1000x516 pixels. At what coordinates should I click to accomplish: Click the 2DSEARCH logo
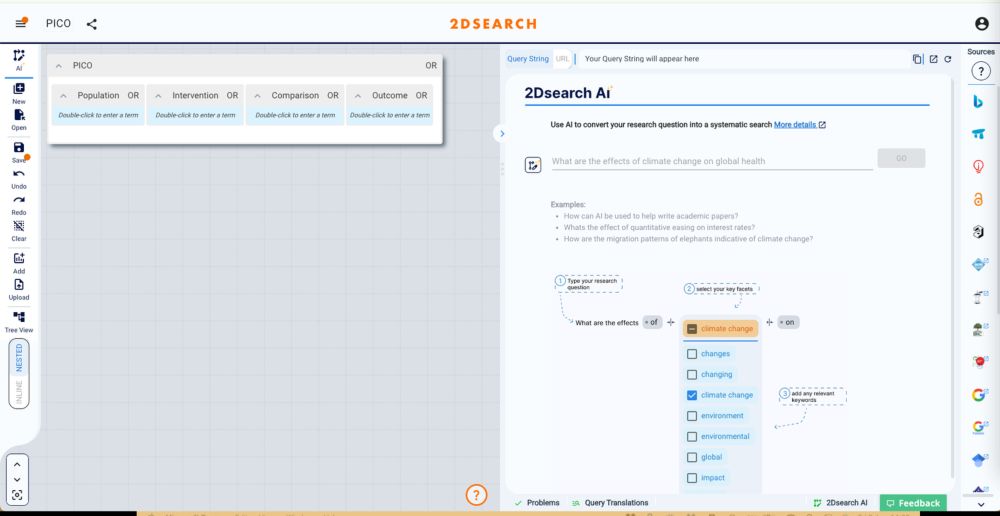pyautogui.click(x=492, y=24)
